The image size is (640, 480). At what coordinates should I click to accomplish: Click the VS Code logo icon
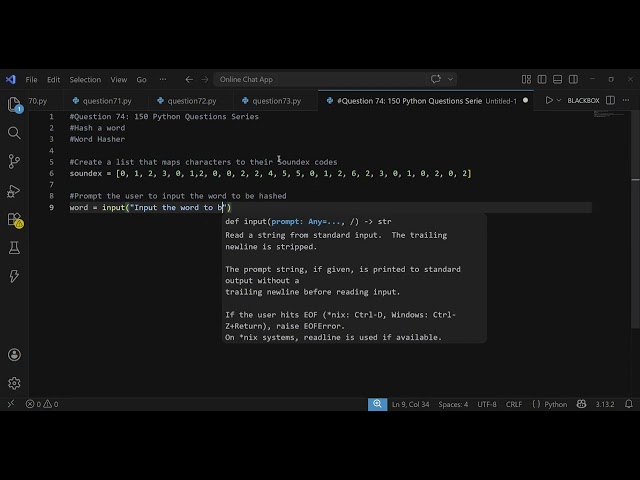pos(11,79)
